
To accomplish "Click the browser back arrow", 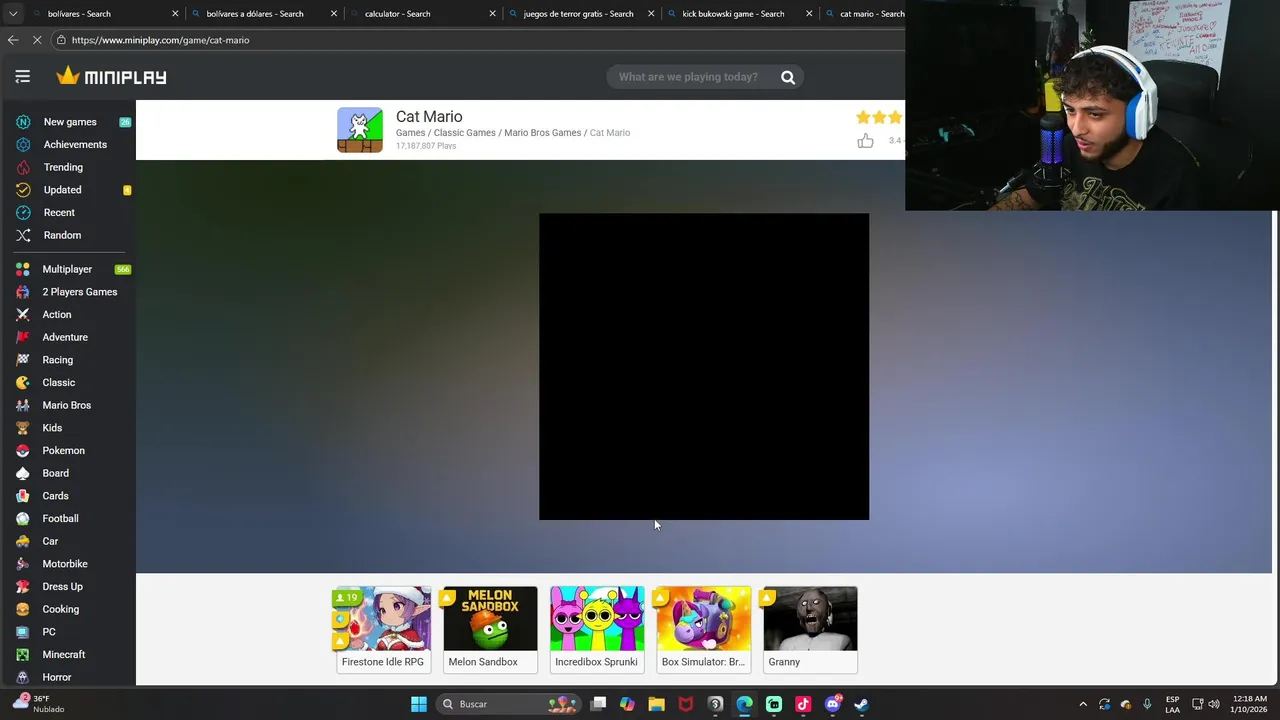I will click(x=13, y=40).
